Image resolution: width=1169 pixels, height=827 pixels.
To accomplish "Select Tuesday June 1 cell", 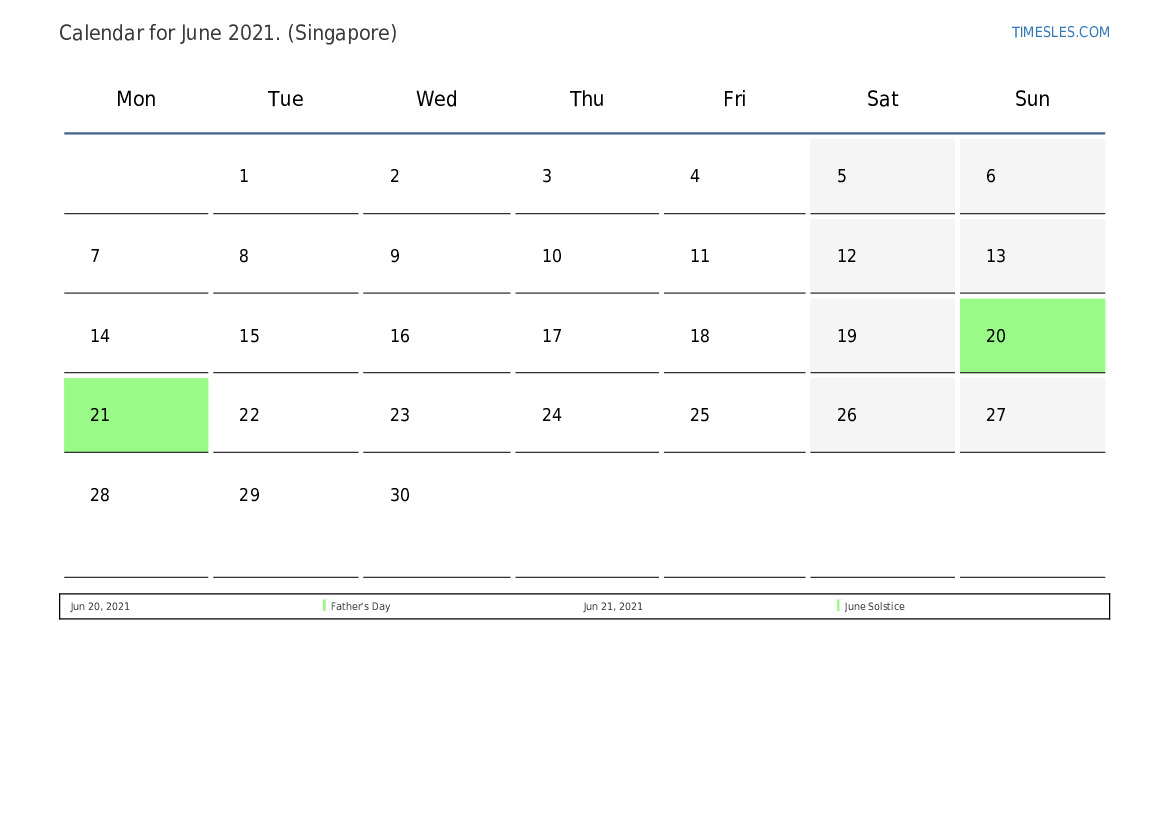I will [x=285, y=177].
